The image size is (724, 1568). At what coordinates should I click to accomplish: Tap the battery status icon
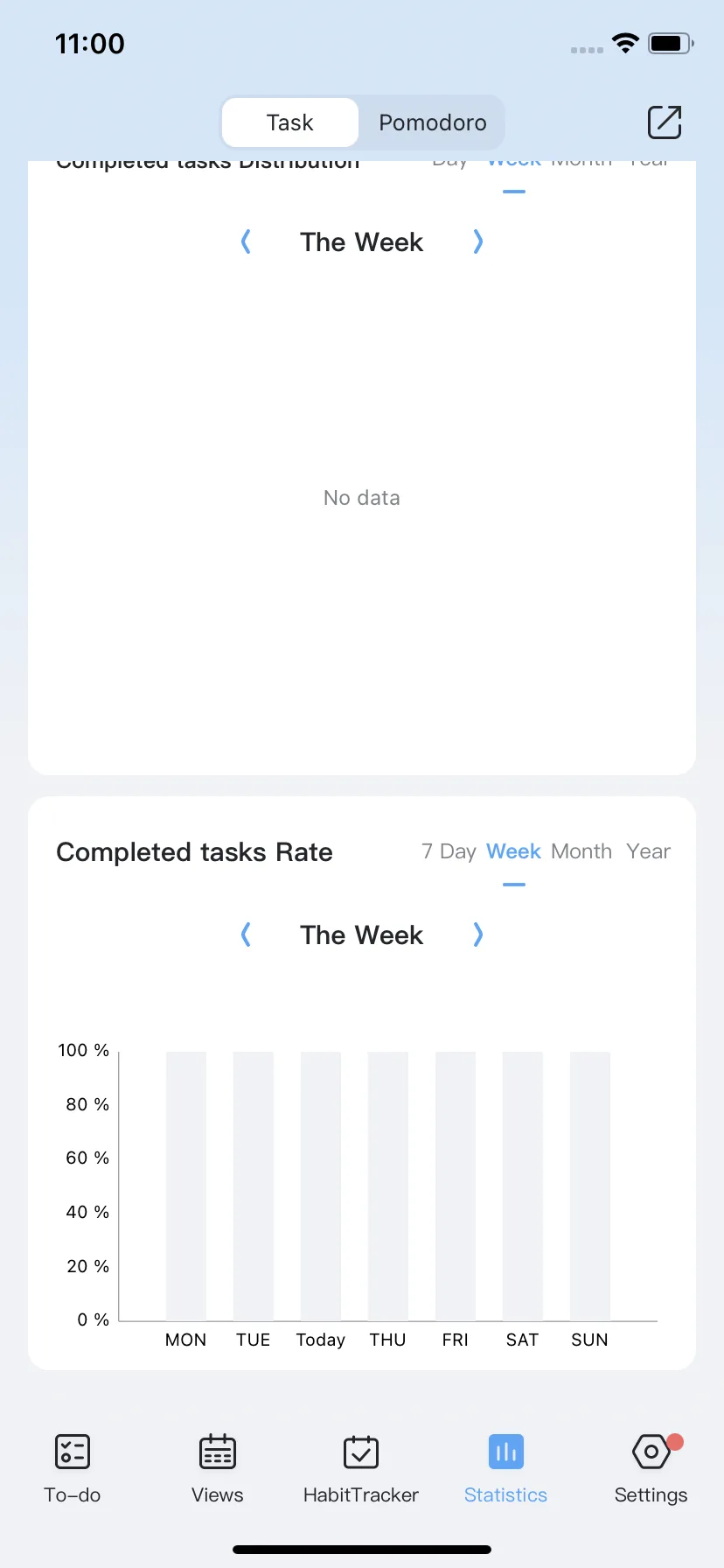click(x=671, y=43)
